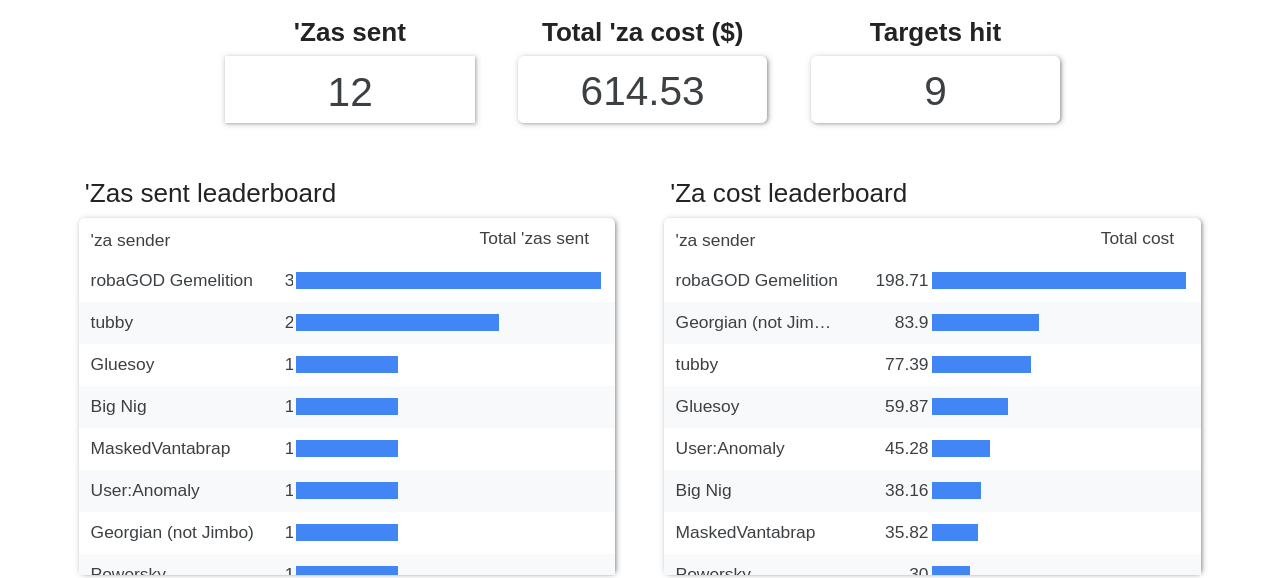Screen dimensions: 1271x578
Task: Select Gluesoy in the Zas sent leaderboard
Action: [x=122, y=365]
